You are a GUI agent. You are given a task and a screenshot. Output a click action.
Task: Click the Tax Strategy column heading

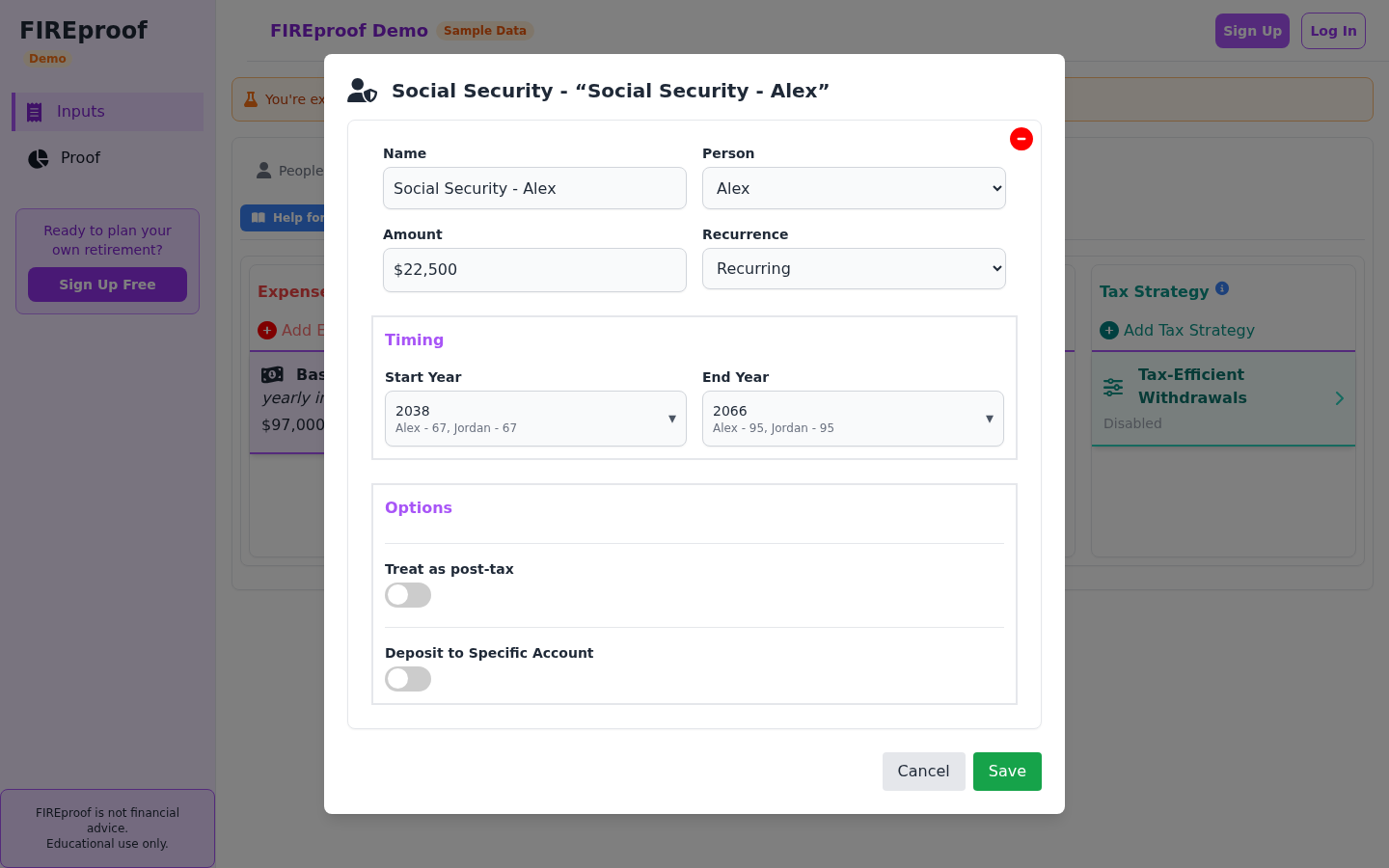coord(1154,291)
